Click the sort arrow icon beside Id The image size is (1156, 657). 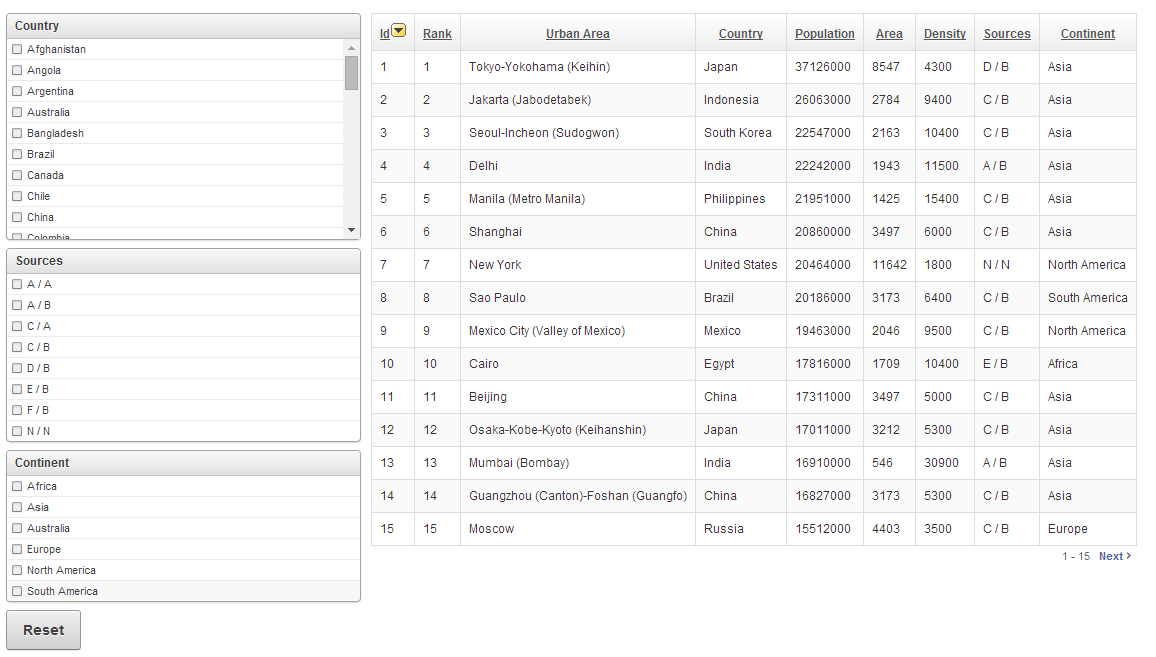pyautogui.click(x=399, y=31)
